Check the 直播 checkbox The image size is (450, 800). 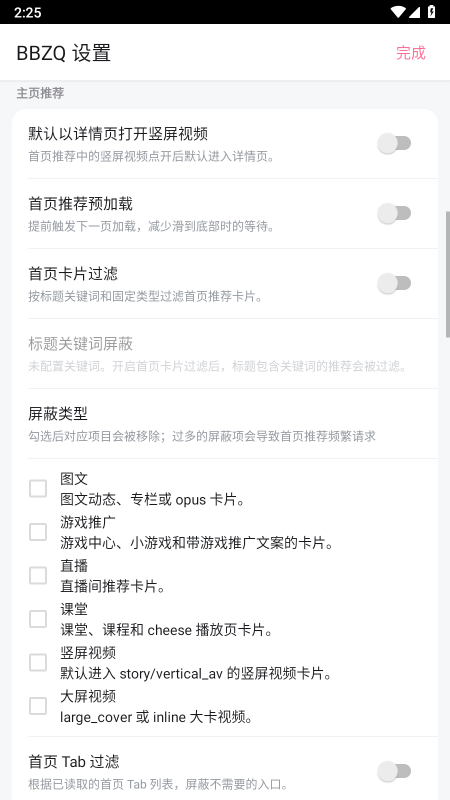[38, 575]
